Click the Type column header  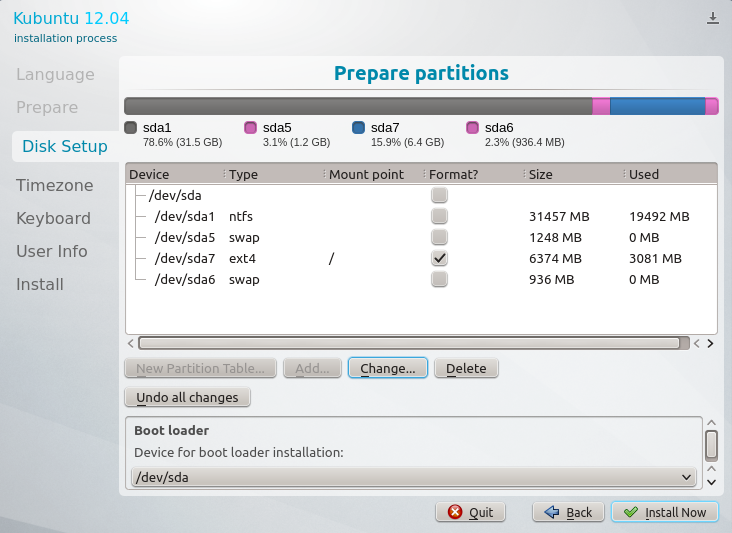click(x=275, y=174)
